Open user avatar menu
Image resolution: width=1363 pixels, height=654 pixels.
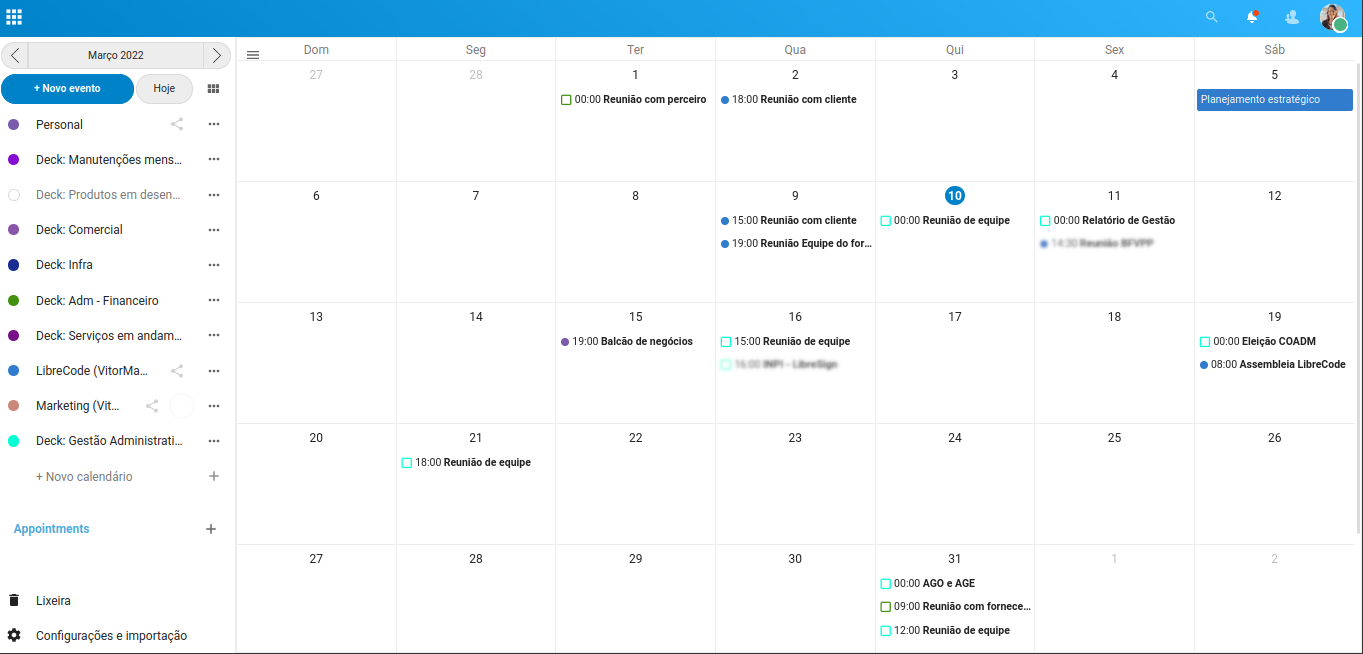pyautogui.click(x=1333, y=17)
